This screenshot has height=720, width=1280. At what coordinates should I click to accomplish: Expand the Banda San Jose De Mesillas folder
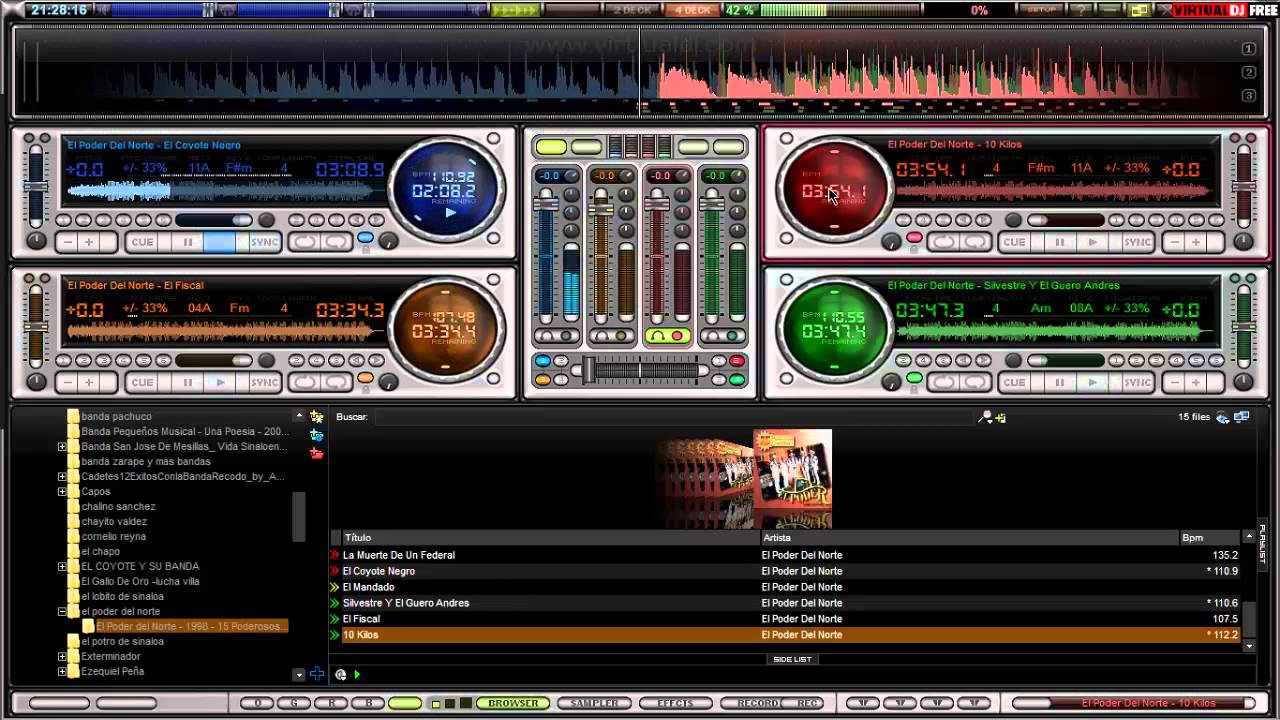coord(62,446)
